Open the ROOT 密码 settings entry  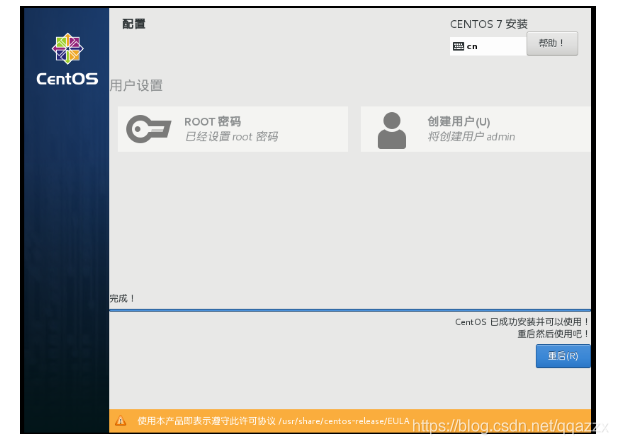233,129
